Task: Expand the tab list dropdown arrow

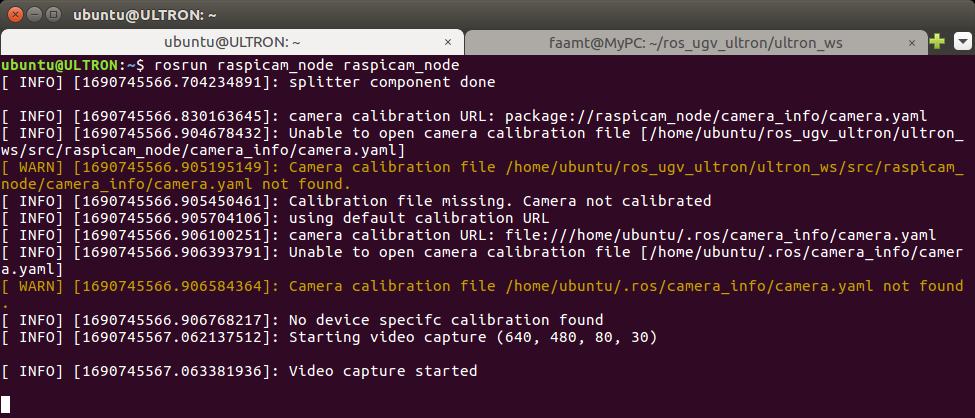Action: coord(962,42)
